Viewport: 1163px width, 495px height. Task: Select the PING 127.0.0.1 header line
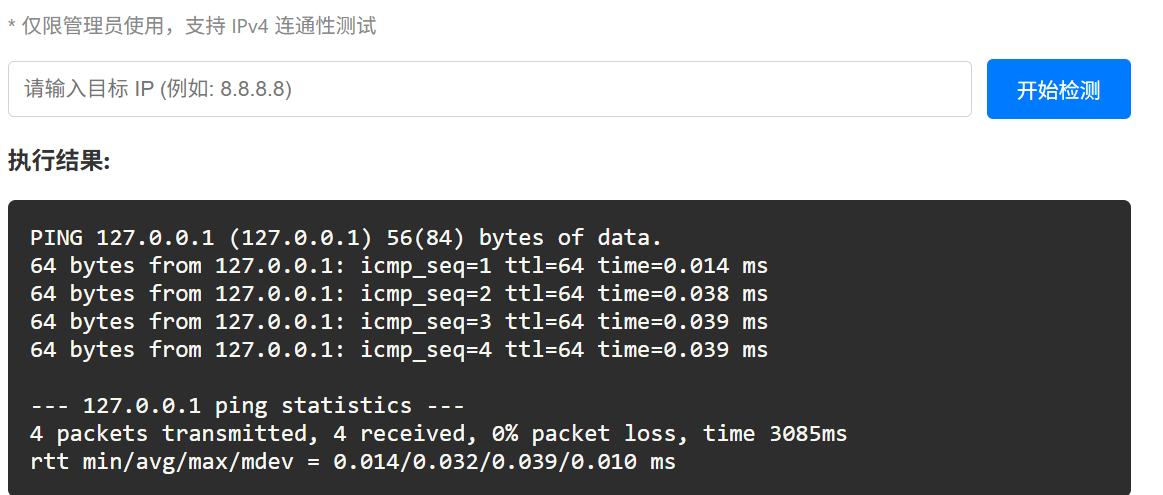[x=346, y=238]
